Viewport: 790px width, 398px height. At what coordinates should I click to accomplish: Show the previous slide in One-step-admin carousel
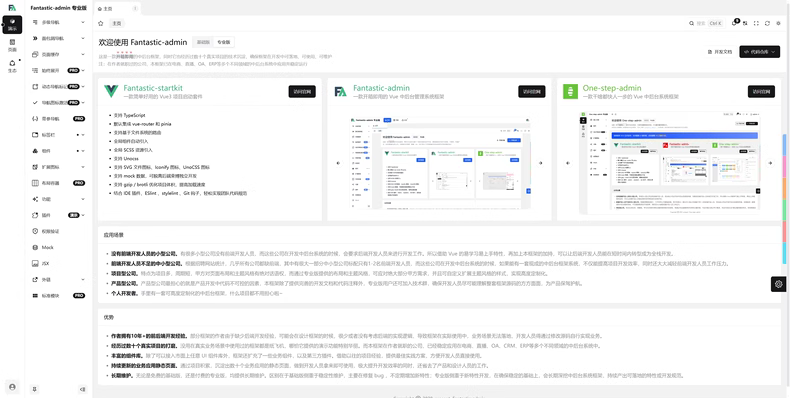[568, 163]
